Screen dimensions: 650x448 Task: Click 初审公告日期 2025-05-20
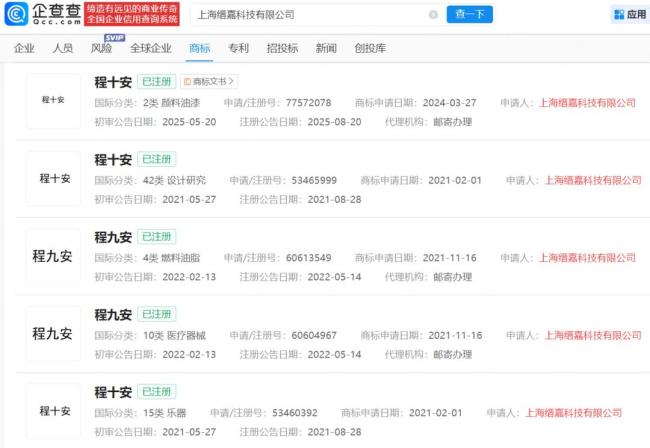click(189, 122)
